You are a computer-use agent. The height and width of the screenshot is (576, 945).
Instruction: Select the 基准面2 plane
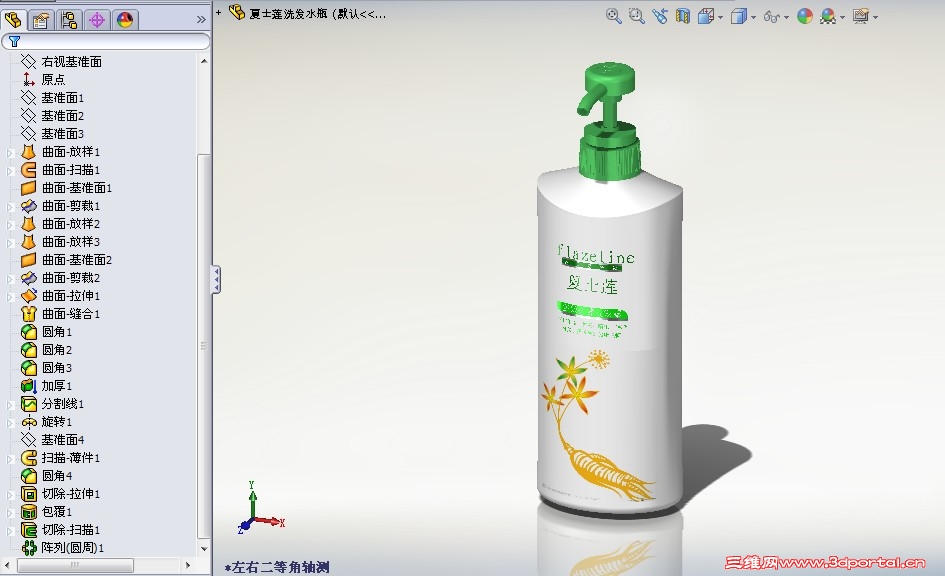(x=63, y=116)
